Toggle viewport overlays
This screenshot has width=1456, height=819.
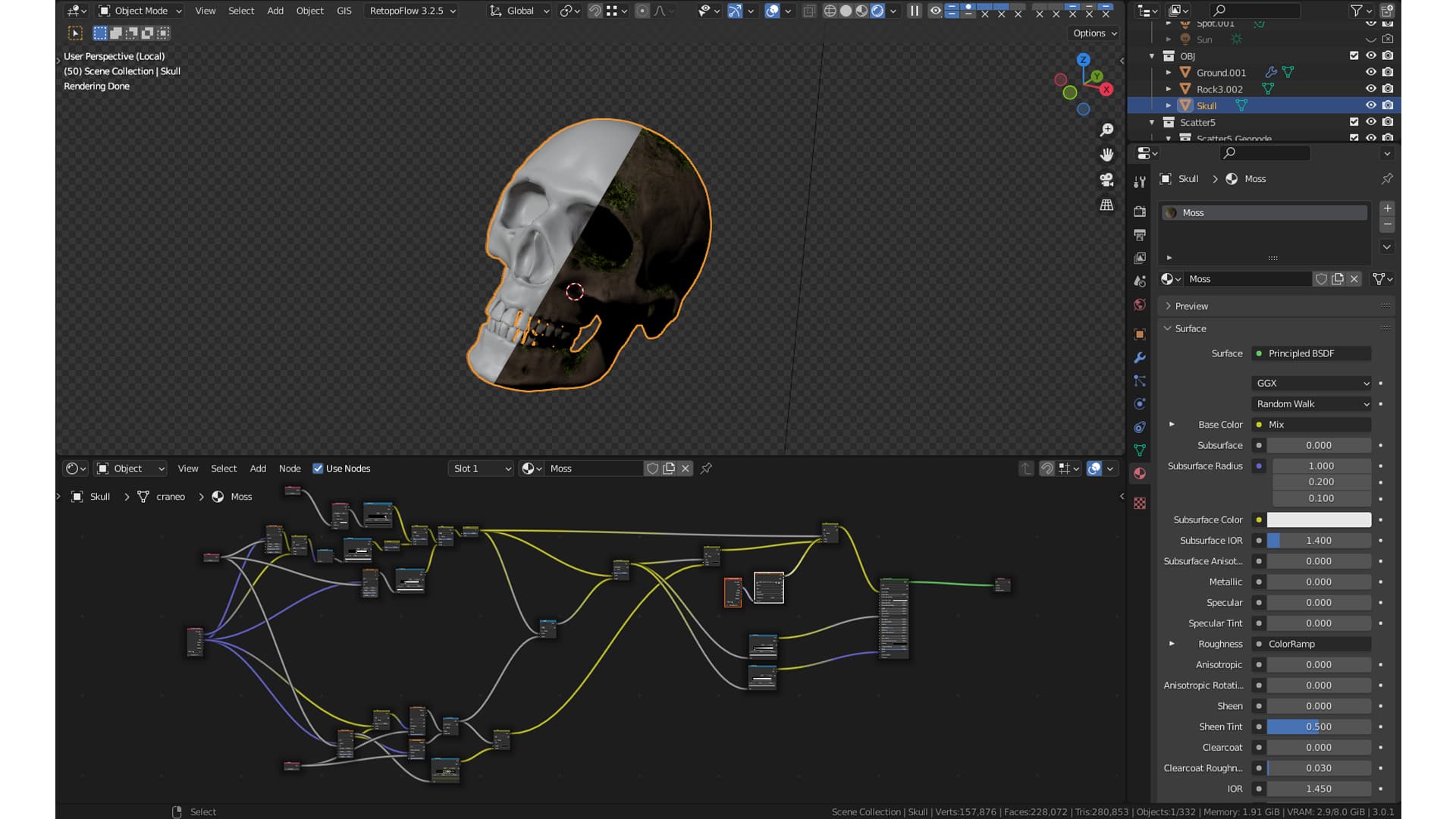pos(772,11)
